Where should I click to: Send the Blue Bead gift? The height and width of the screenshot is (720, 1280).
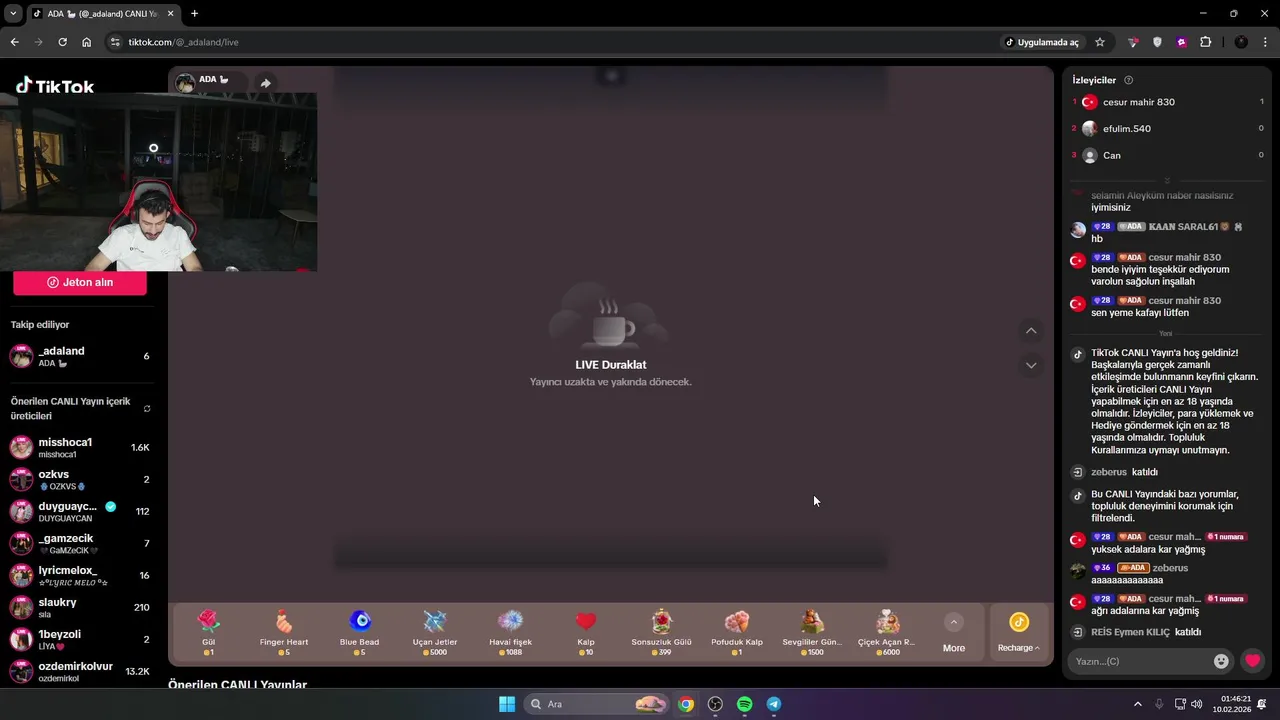tap(360, 632)
